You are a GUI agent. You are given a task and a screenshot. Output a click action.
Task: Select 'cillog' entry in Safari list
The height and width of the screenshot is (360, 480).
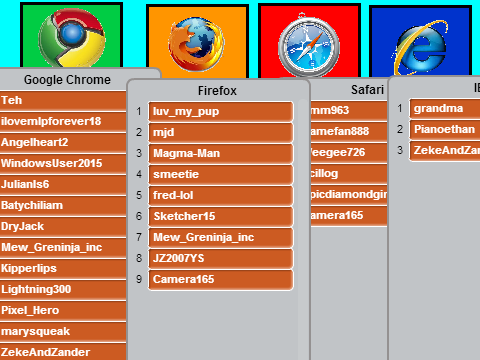click(x=349, y=173)
